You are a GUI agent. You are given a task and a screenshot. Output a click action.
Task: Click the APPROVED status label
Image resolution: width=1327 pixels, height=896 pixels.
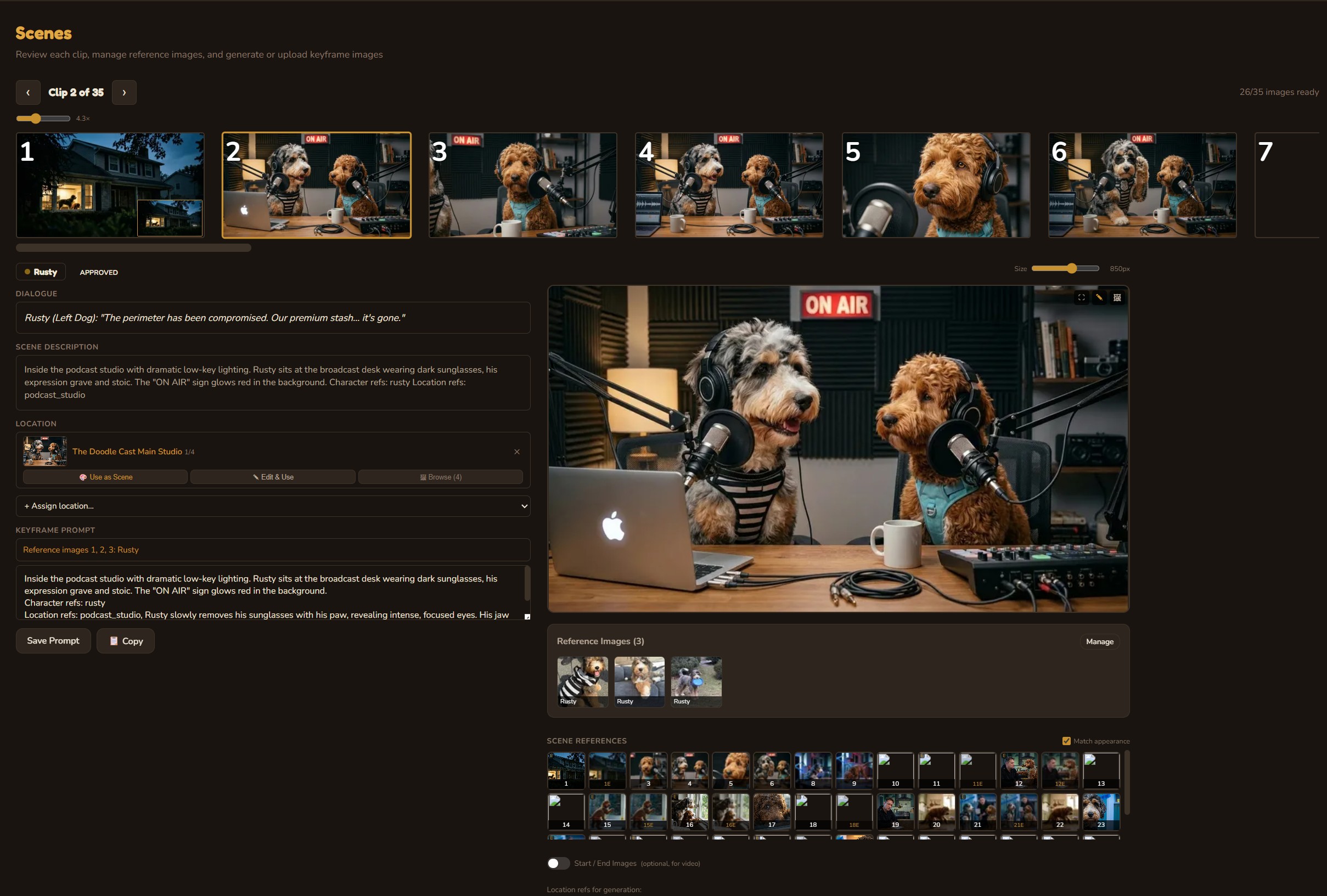(98, 272)
